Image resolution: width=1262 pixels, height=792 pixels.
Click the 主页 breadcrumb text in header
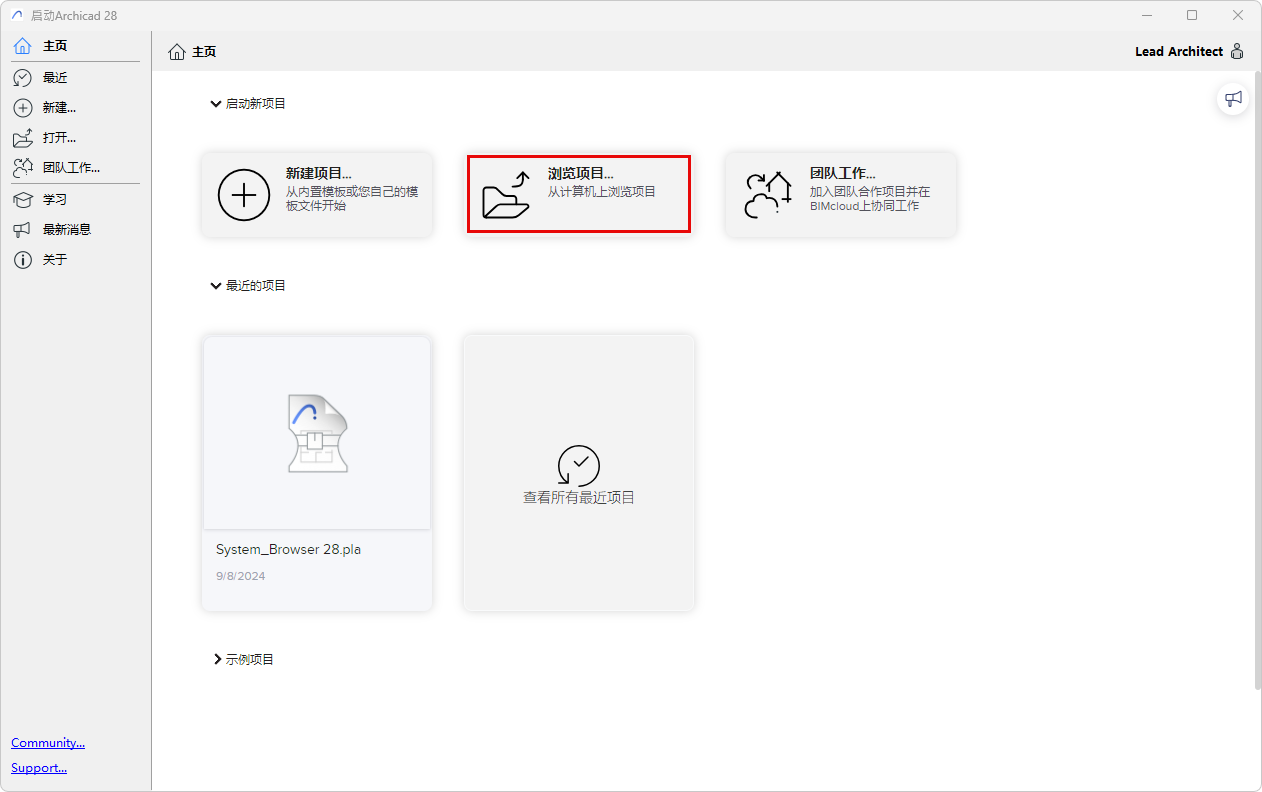point(204,51)
